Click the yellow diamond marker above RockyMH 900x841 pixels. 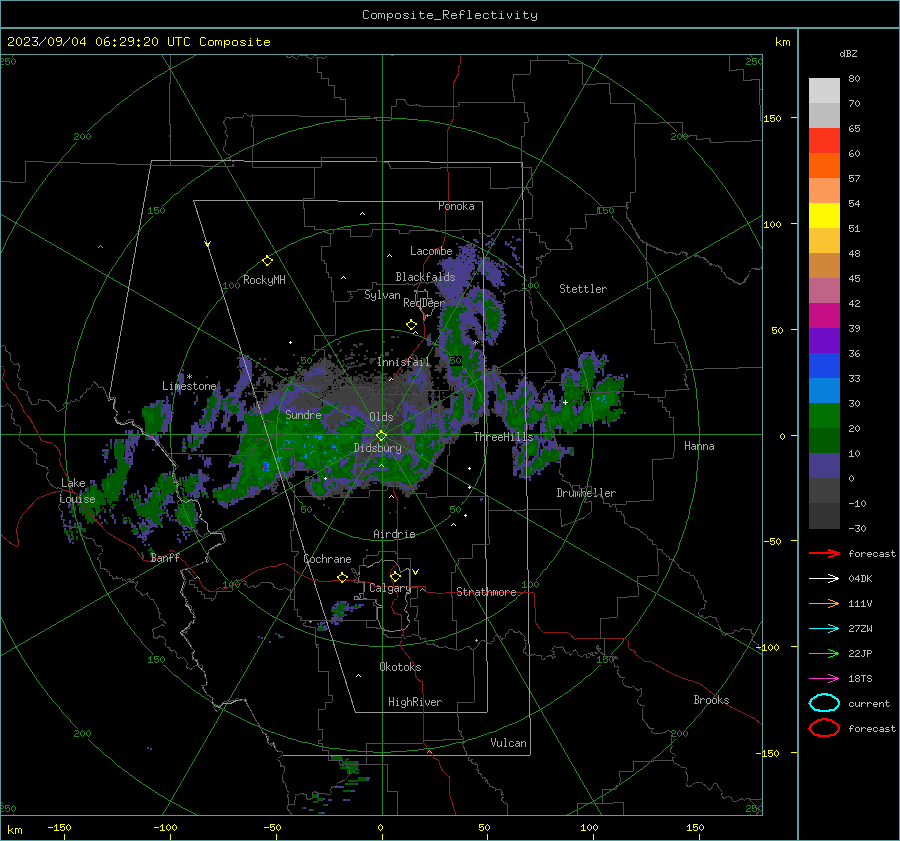[267, 261]
